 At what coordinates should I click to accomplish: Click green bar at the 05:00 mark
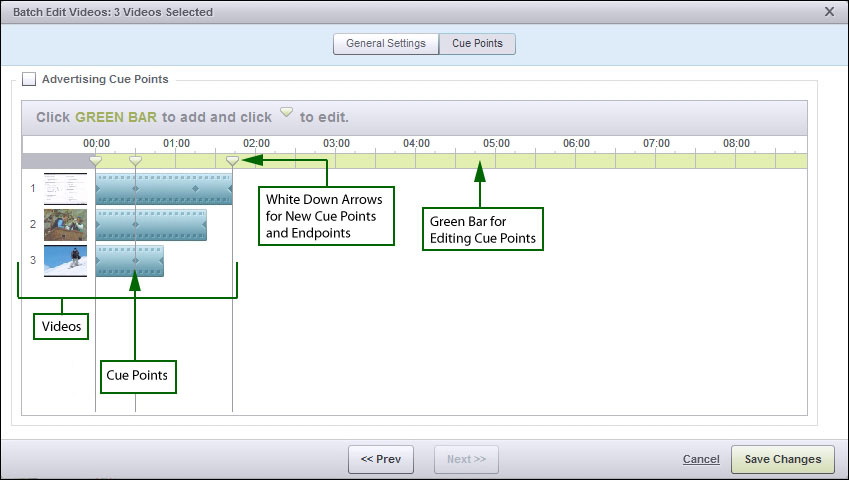[496, 161]
